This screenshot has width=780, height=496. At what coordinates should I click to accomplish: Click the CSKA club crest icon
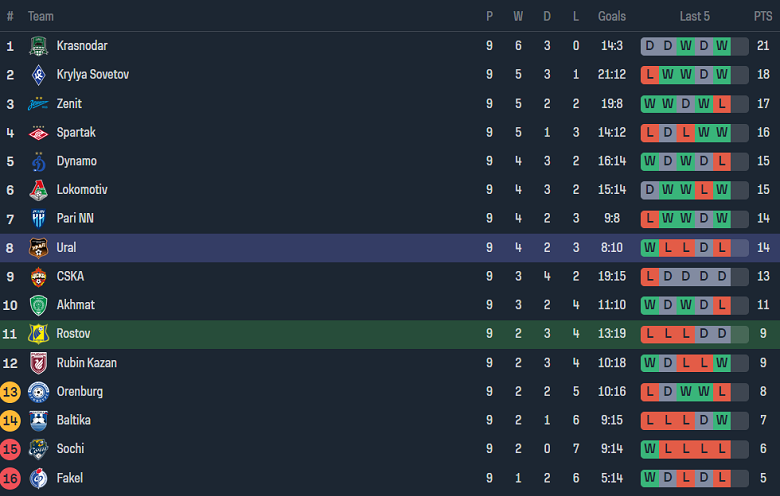click(38, 277)
